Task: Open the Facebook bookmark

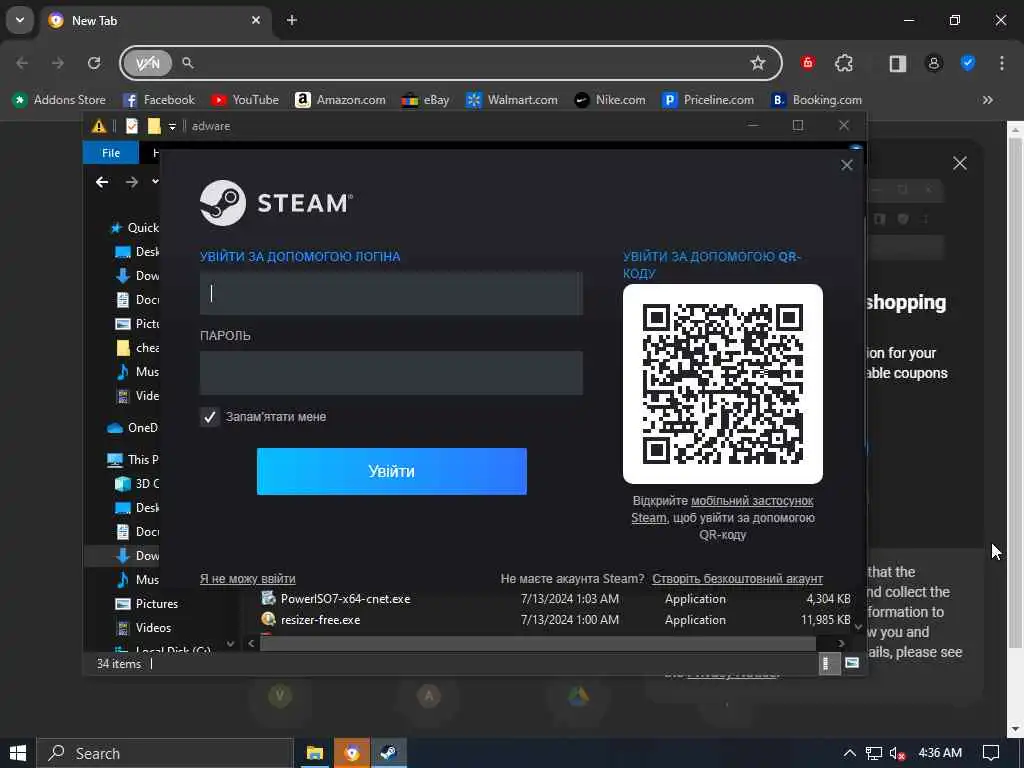Action: coord(159,100)
